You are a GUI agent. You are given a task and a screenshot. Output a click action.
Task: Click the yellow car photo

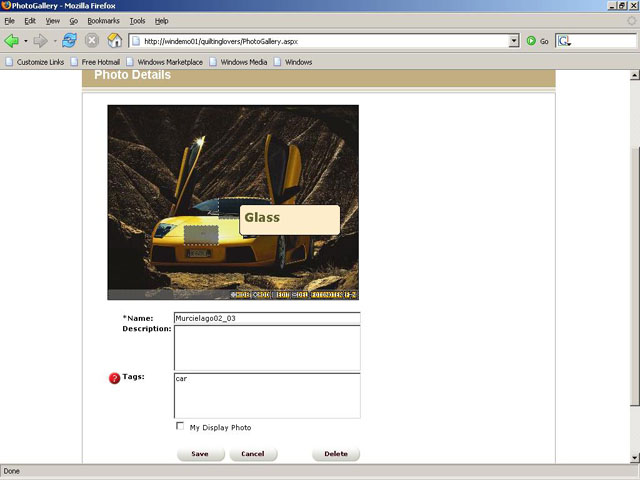tap(233, 202)
